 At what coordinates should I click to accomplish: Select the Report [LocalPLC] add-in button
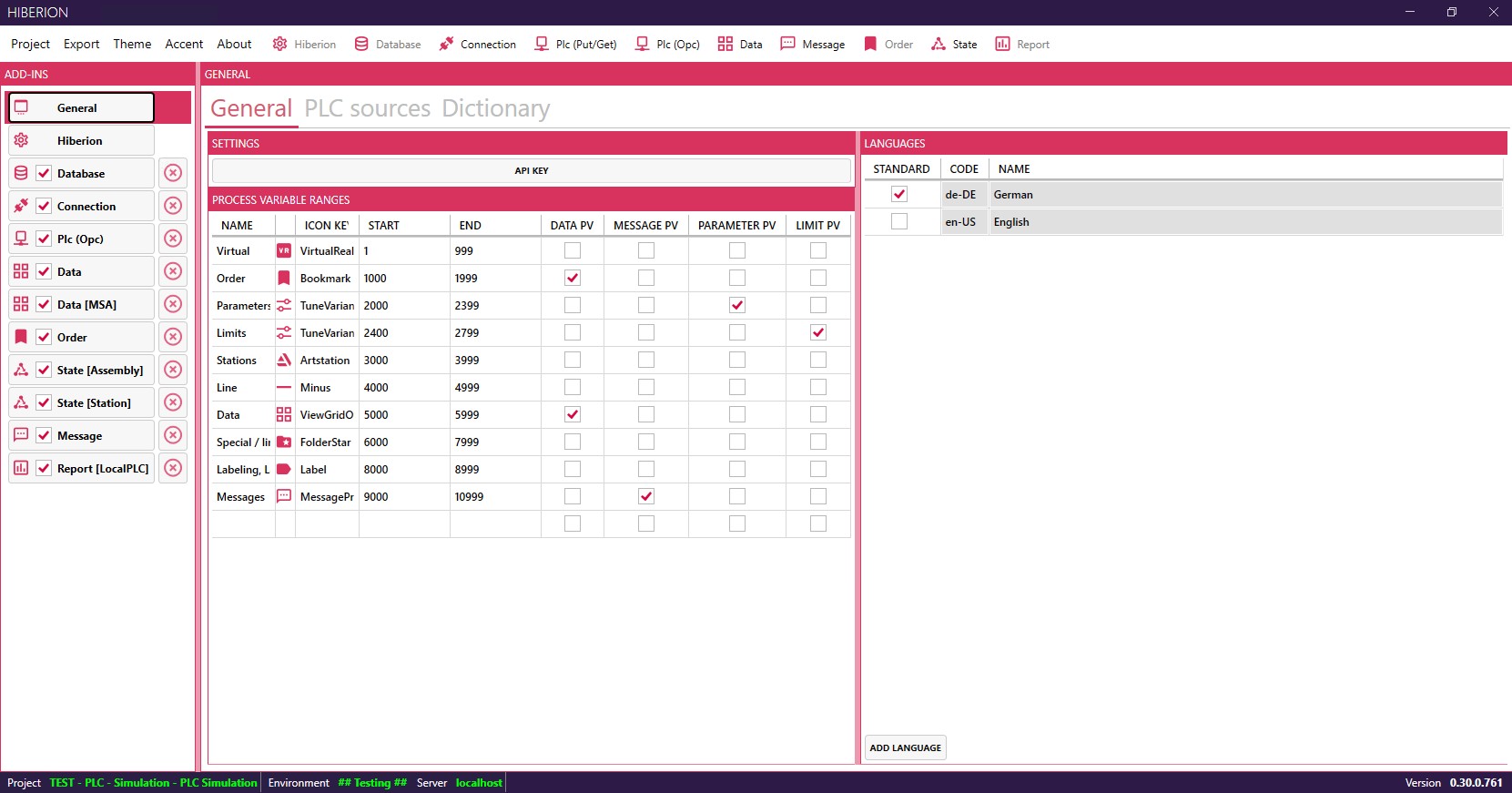pyautogui.click(x=81, y=468)
